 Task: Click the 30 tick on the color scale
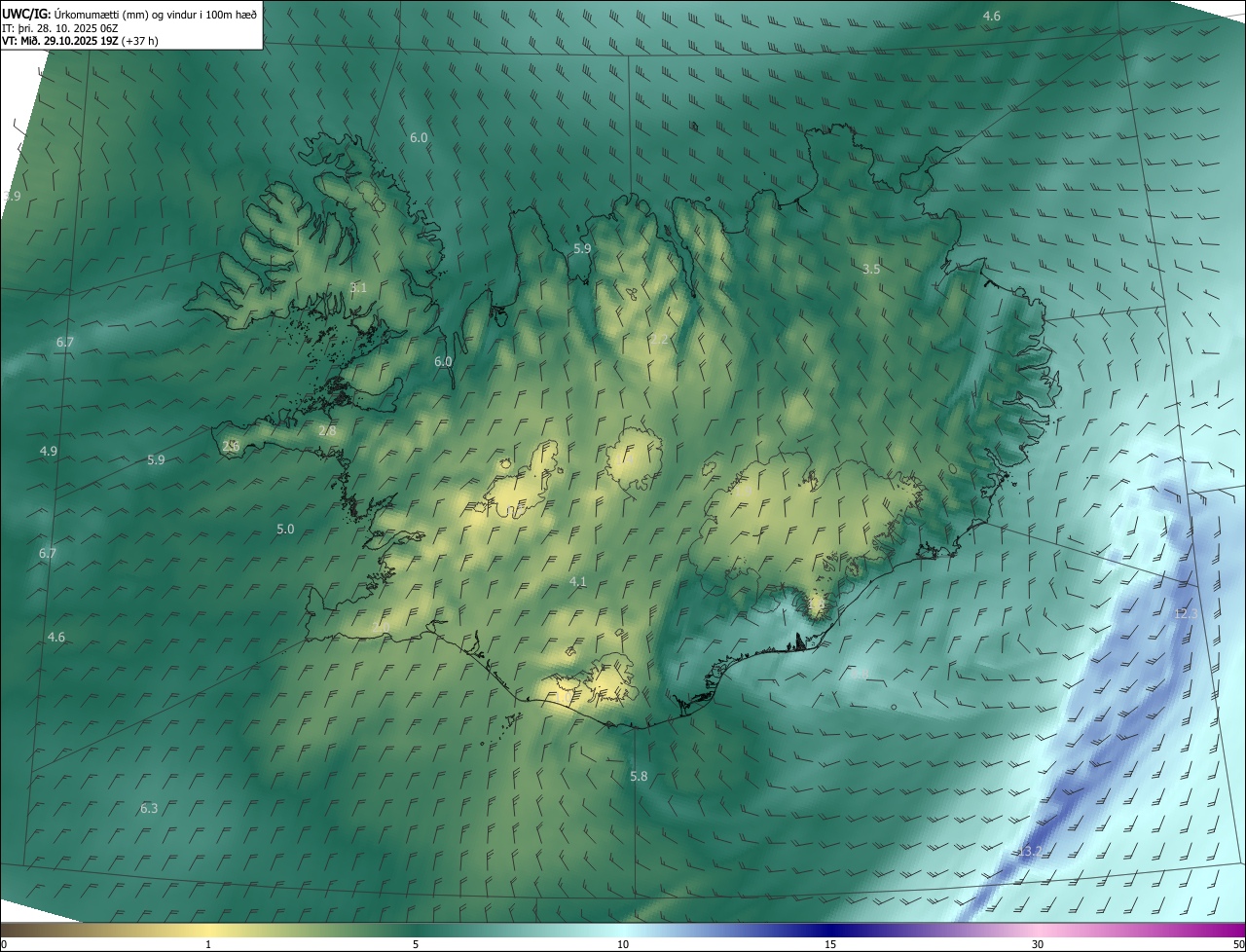[x=1038, y=944]
